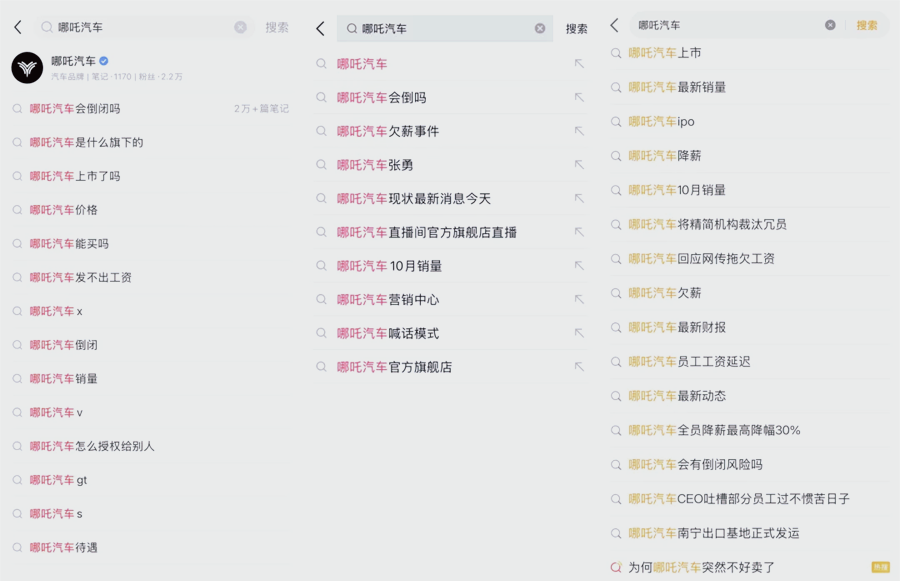The image size is (900, 581).
Task: Choose suggestion 哪吒汽车 v
Action: click(x=56, y=413)
